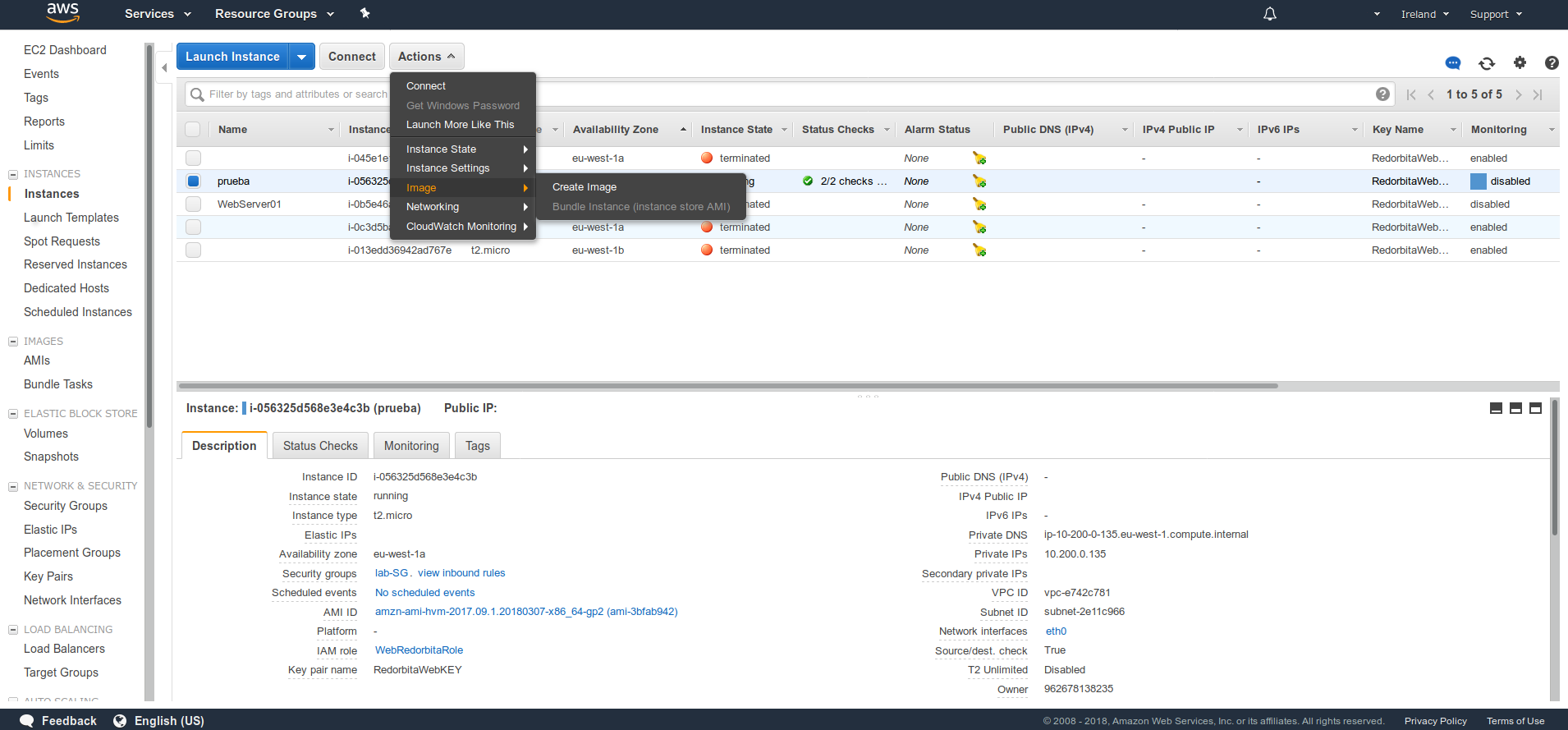Select the WebServer01 instance checkbox
Image resolution: width=1568 pixels, height=730 pixels.
(193, 204)
